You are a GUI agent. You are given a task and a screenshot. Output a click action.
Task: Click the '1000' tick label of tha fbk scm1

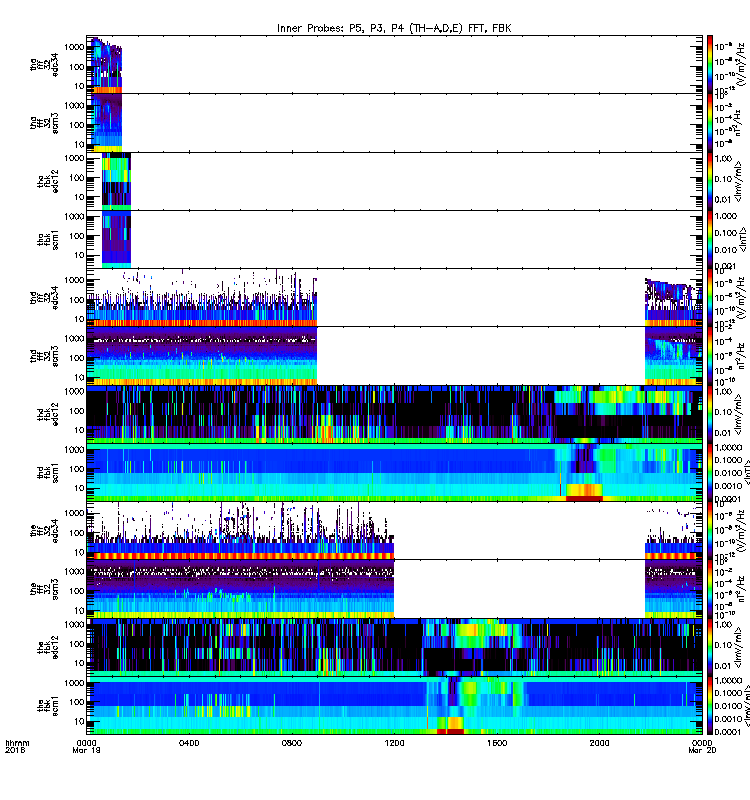pos(74,217)
